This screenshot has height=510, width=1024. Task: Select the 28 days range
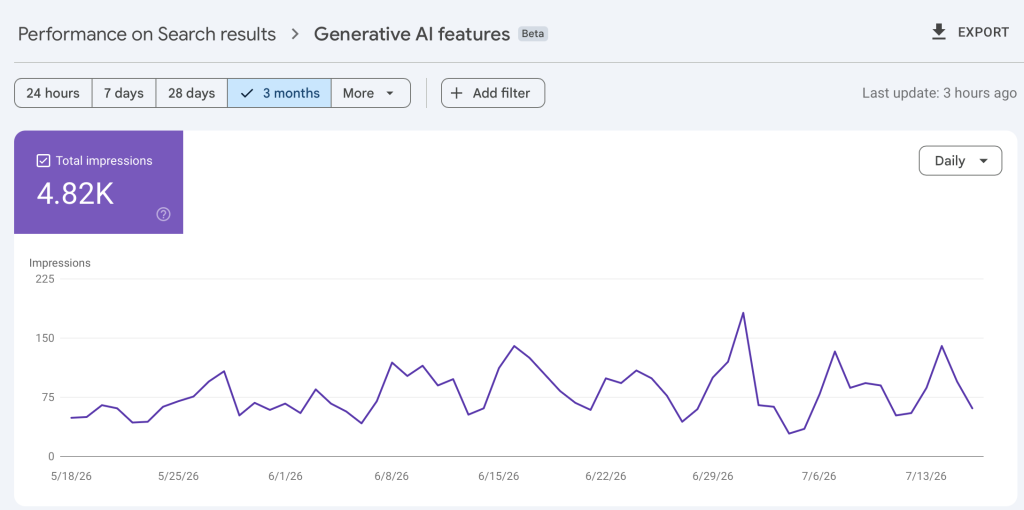[191, 93]
